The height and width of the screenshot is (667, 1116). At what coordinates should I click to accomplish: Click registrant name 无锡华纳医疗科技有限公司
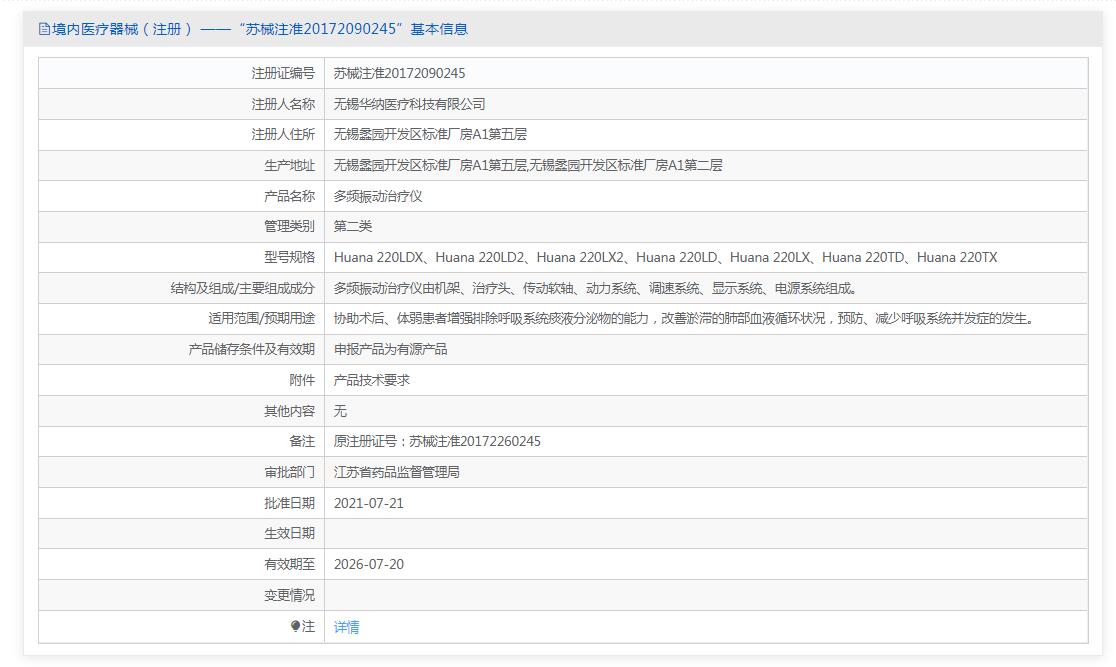pyautogui.click(x=409, y=104)
